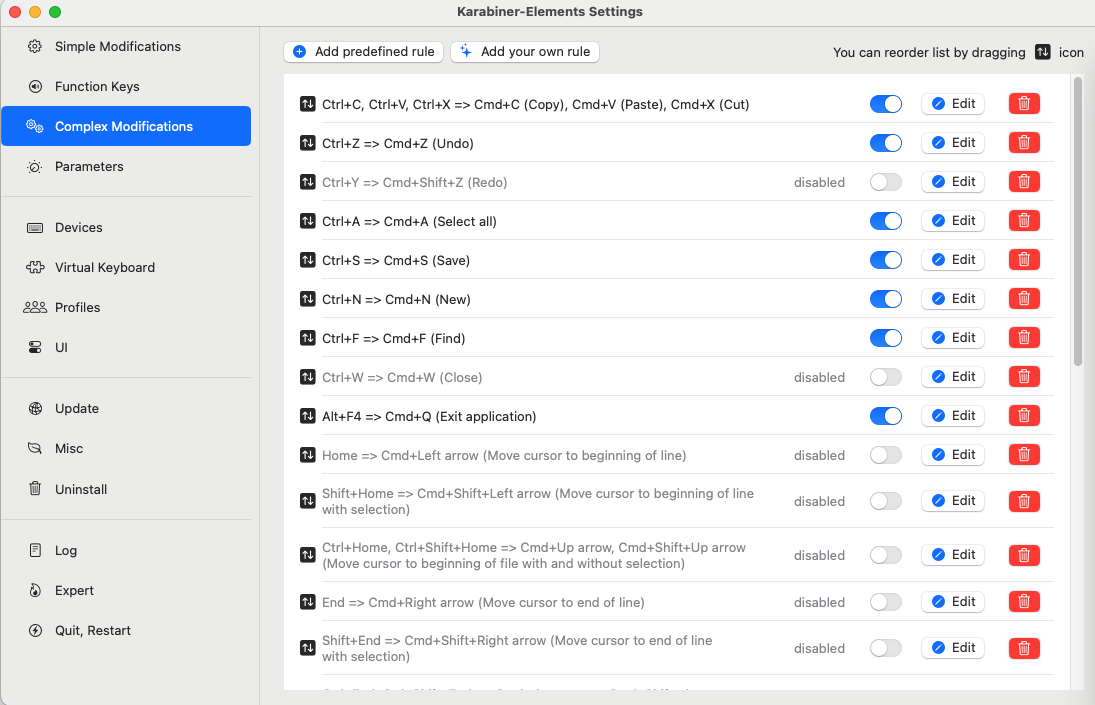The width and height of the screenshot is (1095, 705).
Task: Delete the End to Cmd+Right arrow rule
Action: pos(1024,602)
